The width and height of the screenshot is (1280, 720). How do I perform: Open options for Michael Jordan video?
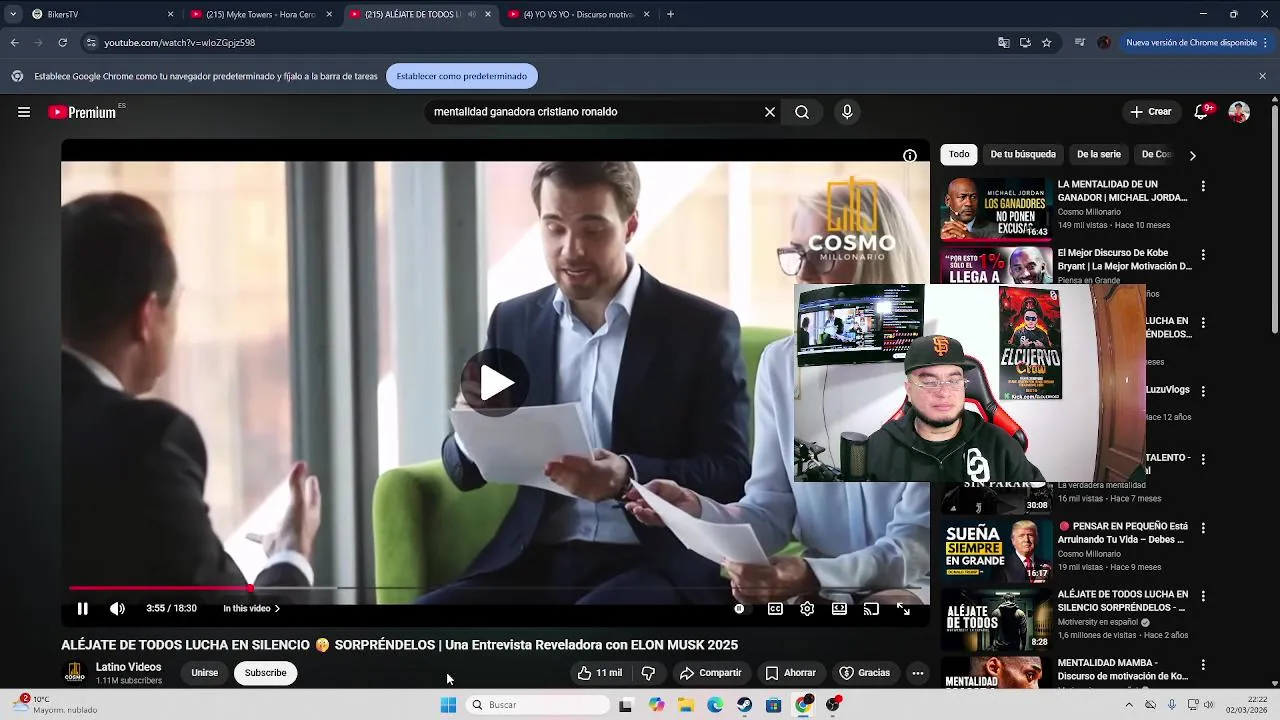1203,186
